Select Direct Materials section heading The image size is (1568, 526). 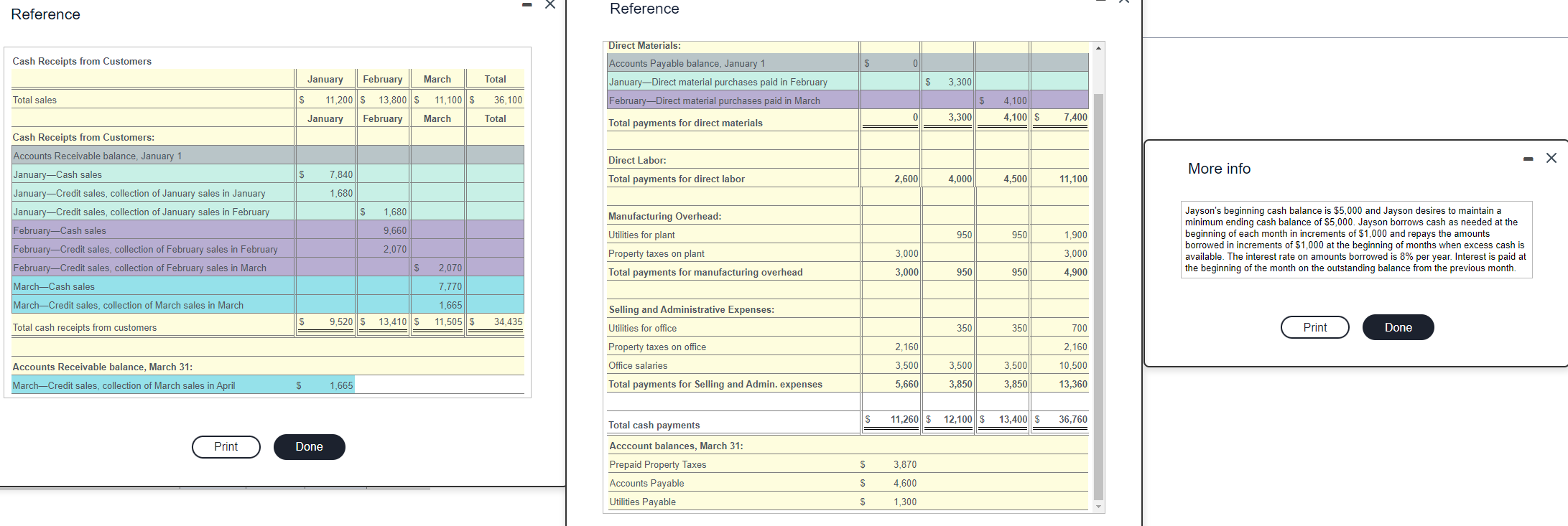(x=644, y=45)
